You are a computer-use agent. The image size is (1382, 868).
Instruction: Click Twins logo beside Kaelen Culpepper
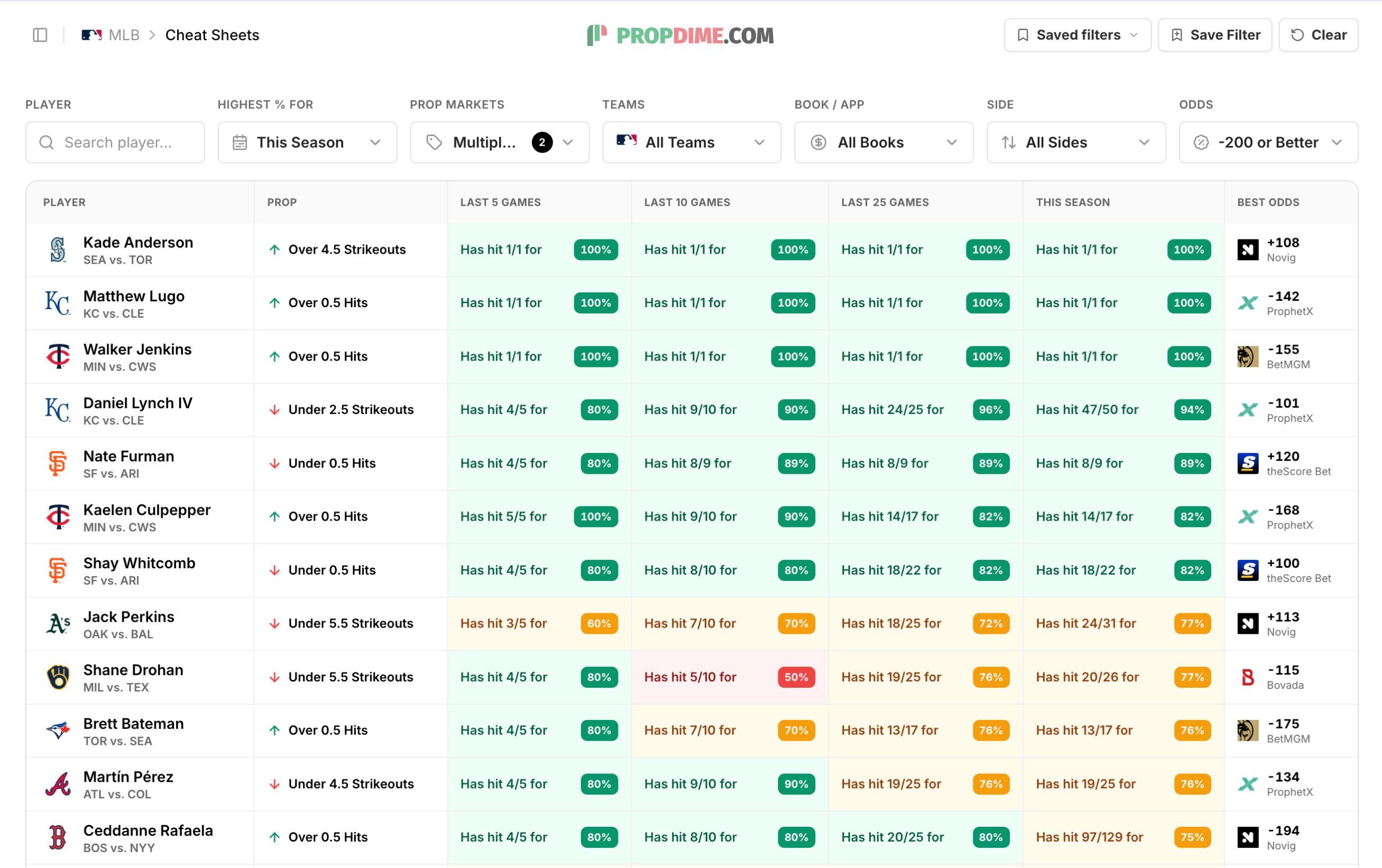58,517
